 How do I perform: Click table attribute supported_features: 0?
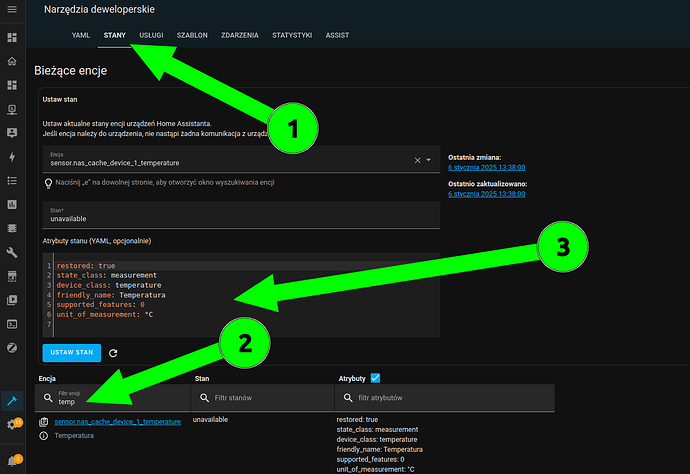[371, 459]
